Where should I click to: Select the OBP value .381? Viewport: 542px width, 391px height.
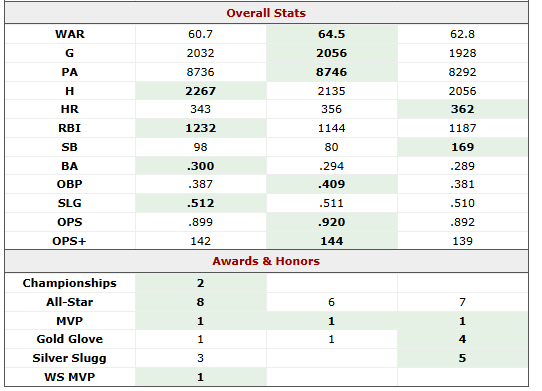pyautogui.click(x=462, y=184)
